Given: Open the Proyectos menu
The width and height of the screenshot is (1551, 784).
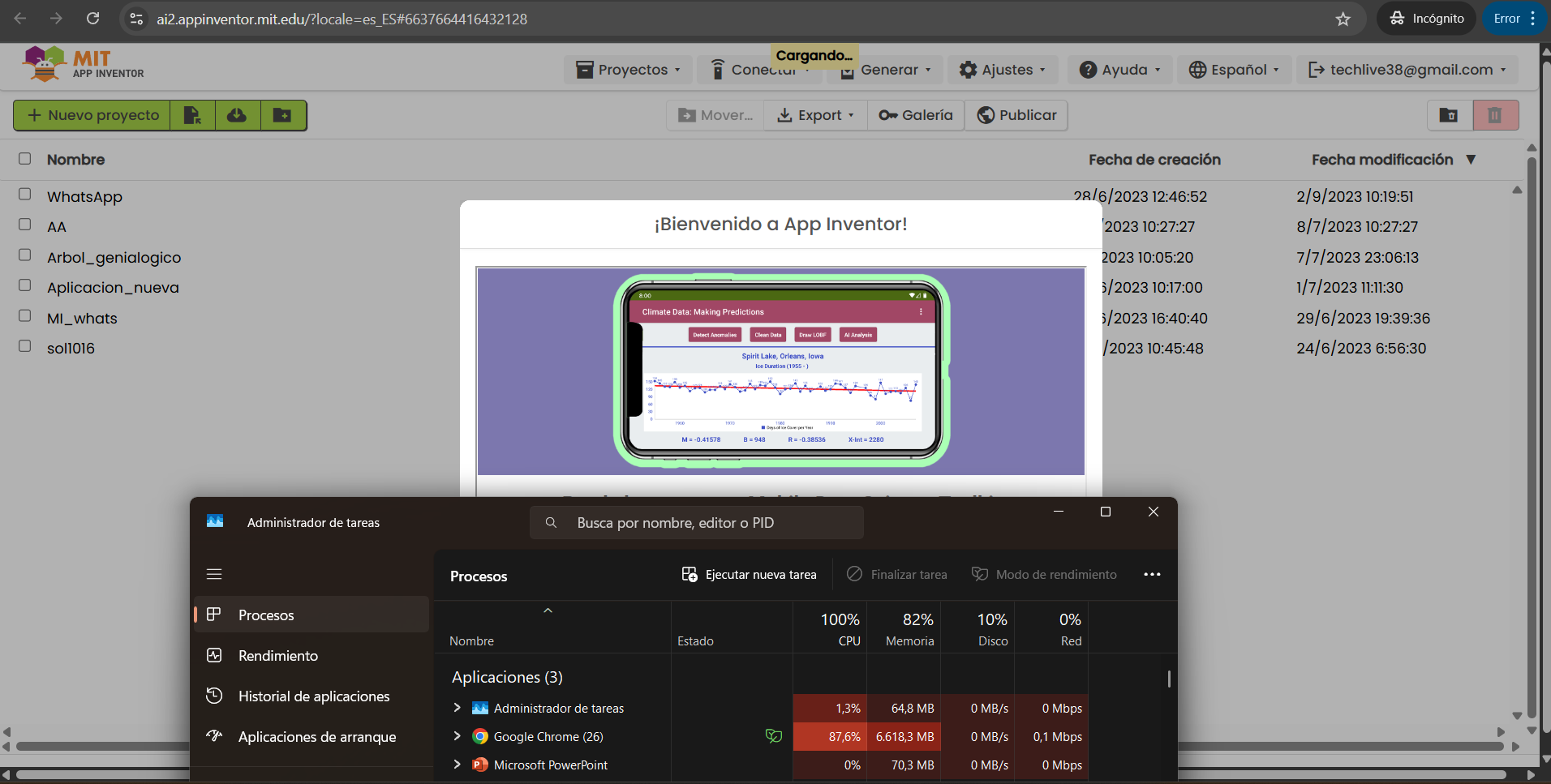Looking at the screenshot, I should [x=628, y=70].
